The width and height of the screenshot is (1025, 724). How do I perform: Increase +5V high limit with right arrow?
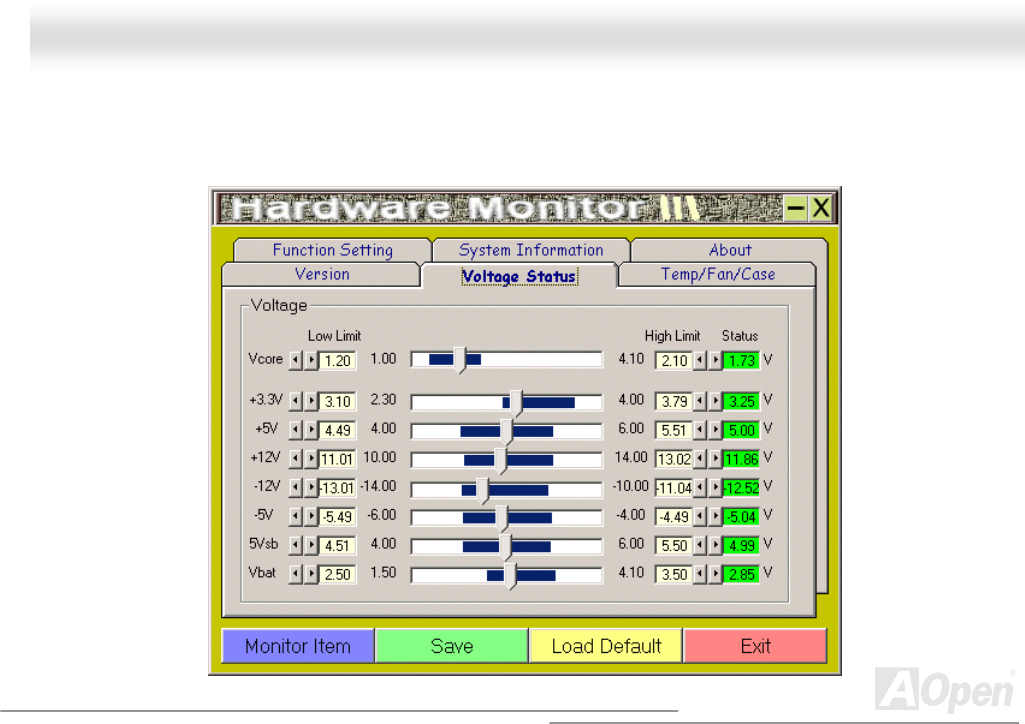click(x=715, y=430)
